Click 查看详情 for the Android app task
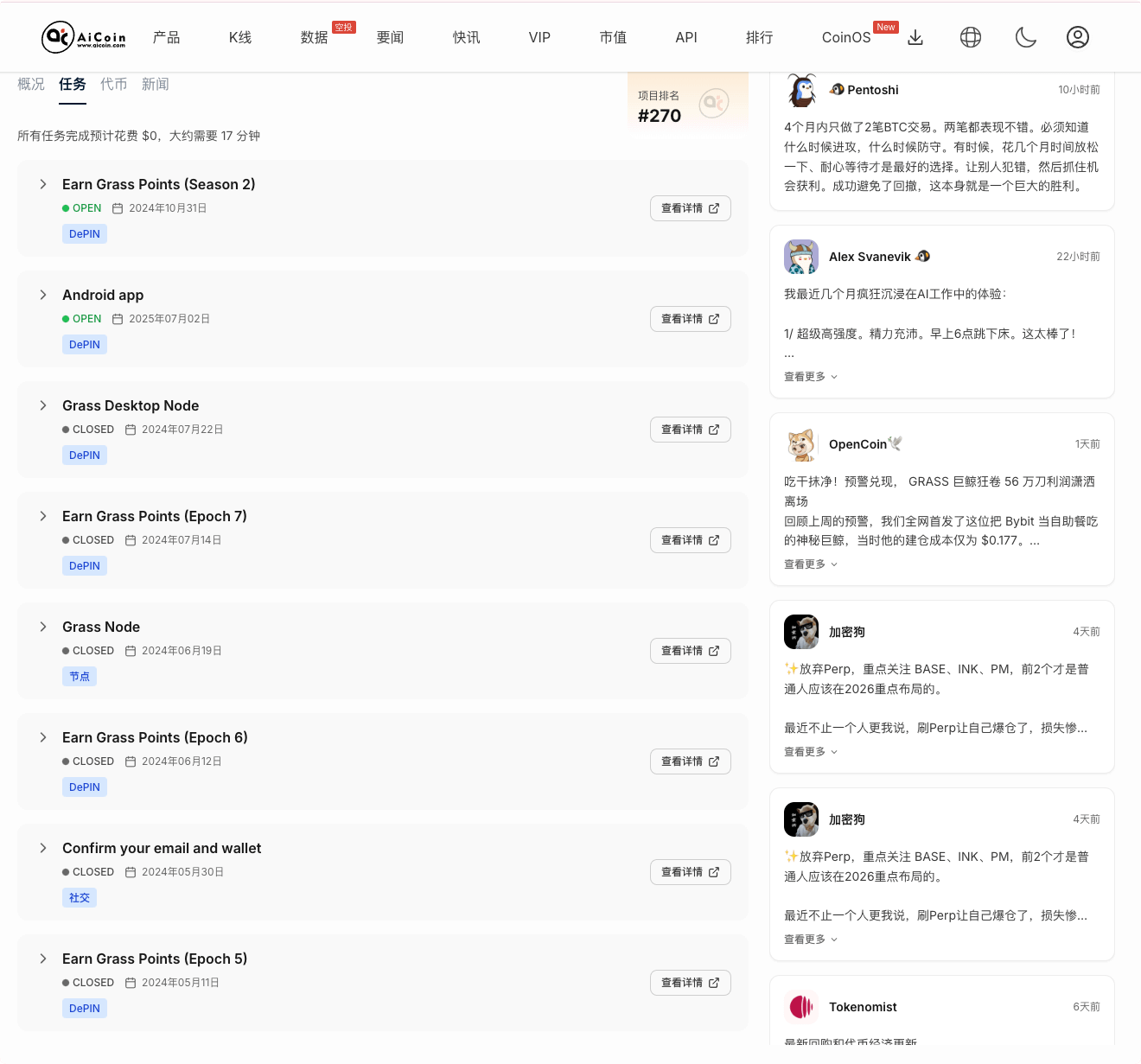 click(690, 318)
